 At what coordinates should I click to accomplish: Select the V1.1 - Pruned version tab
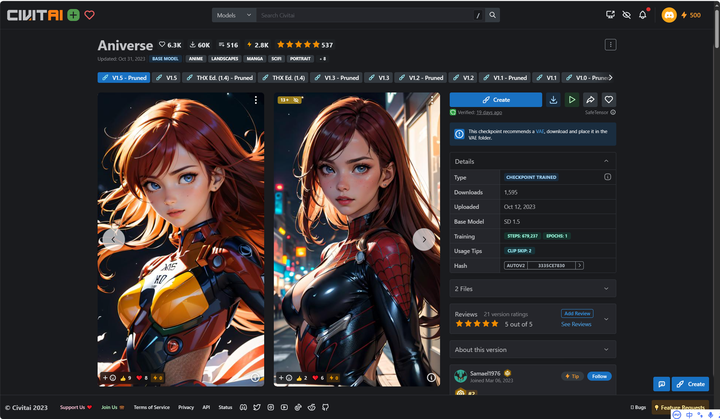point(505,78)
